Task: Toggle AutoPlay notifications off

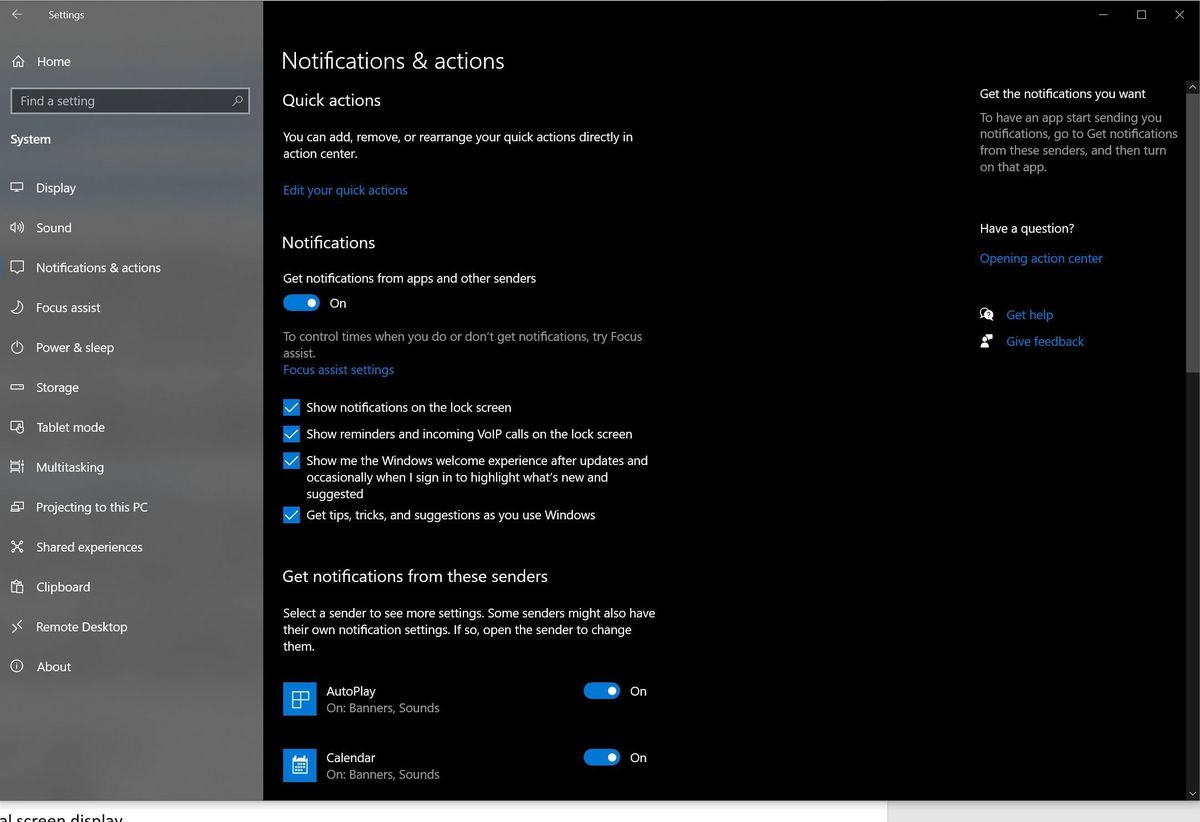Action: [x=602, y=691]
